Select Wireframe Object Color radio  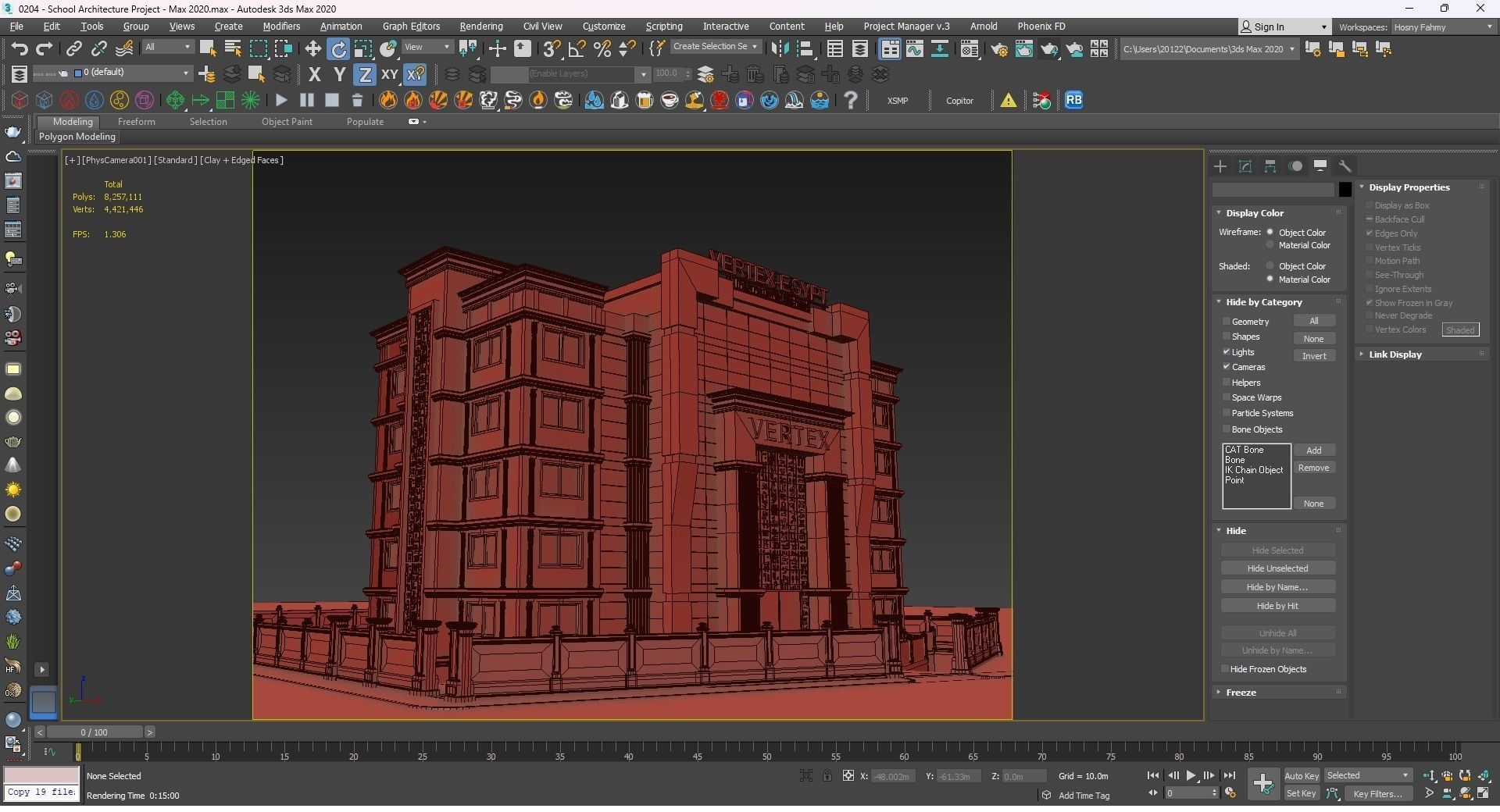coord(1270,232)
